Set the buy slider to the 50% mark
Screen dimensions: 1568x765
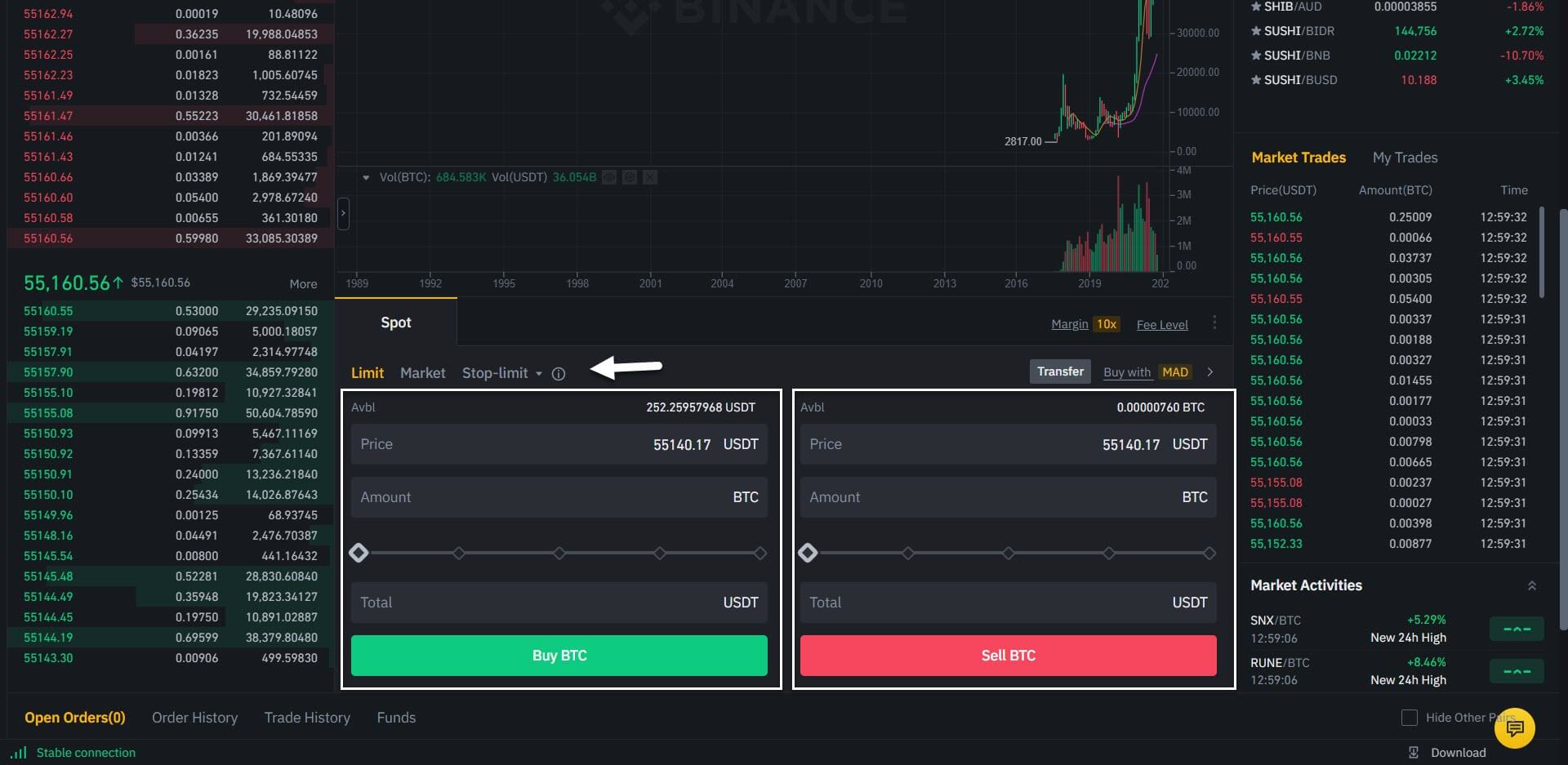tap(559, 553)
